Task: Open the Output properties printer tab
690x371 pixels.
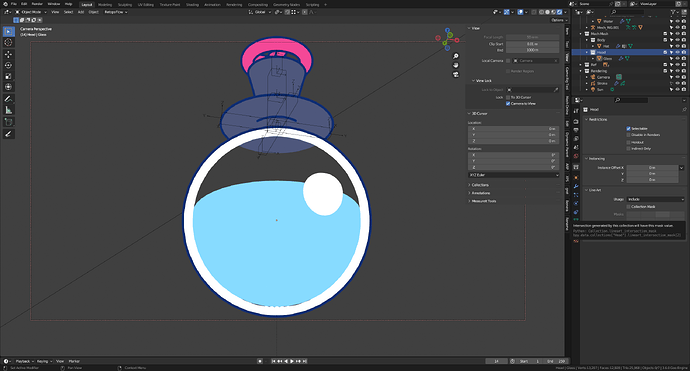Action: point(576,129)
